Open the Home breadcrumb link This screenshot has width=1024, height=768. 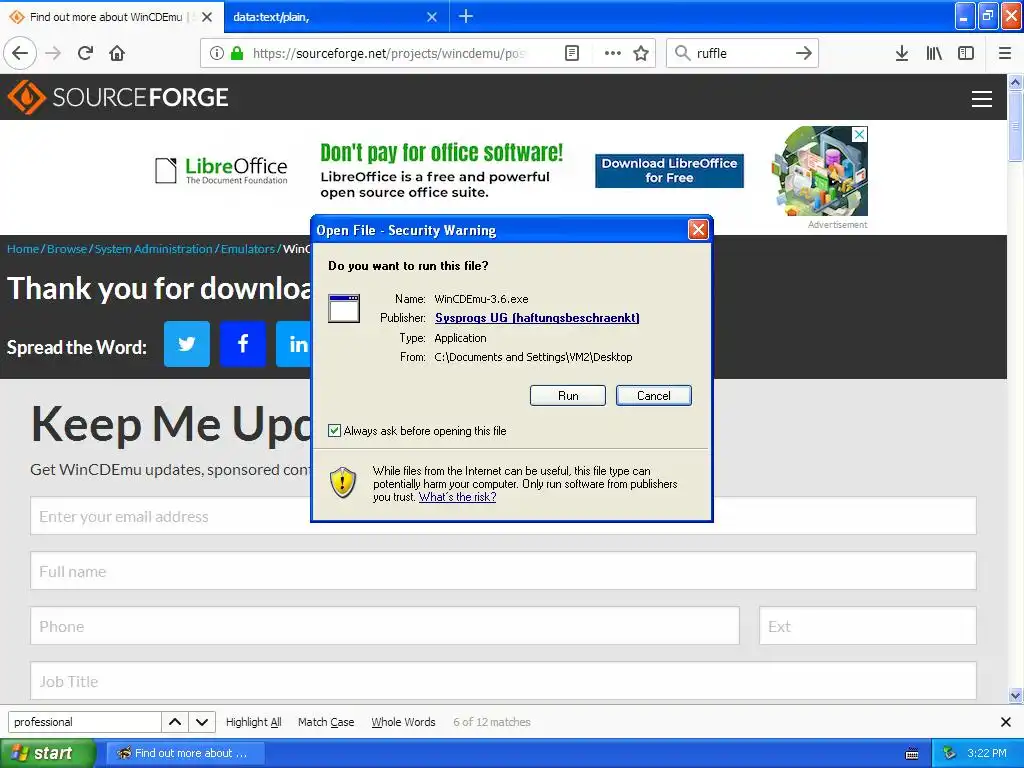[x=23, y=249]
